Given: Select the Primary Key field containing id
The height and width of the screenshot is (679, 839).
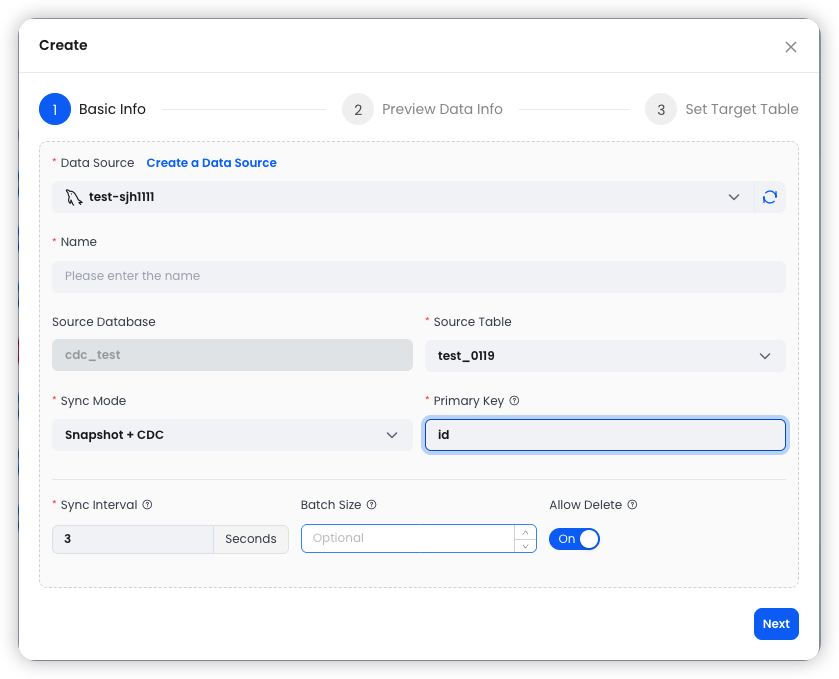Looking at the screenshot, I should coord(604,435).
